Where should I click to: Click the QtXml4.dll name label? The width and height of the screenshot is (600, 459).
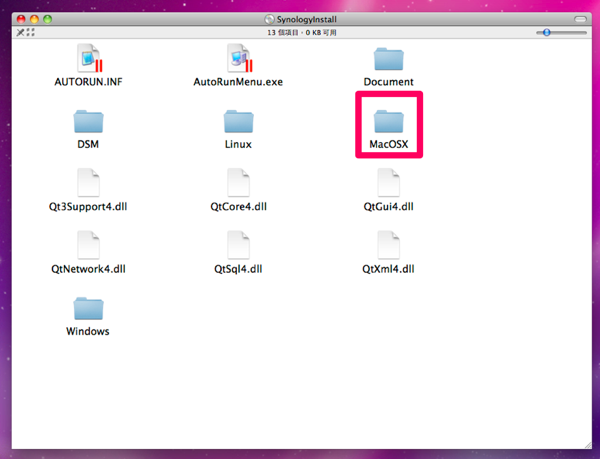388,269
